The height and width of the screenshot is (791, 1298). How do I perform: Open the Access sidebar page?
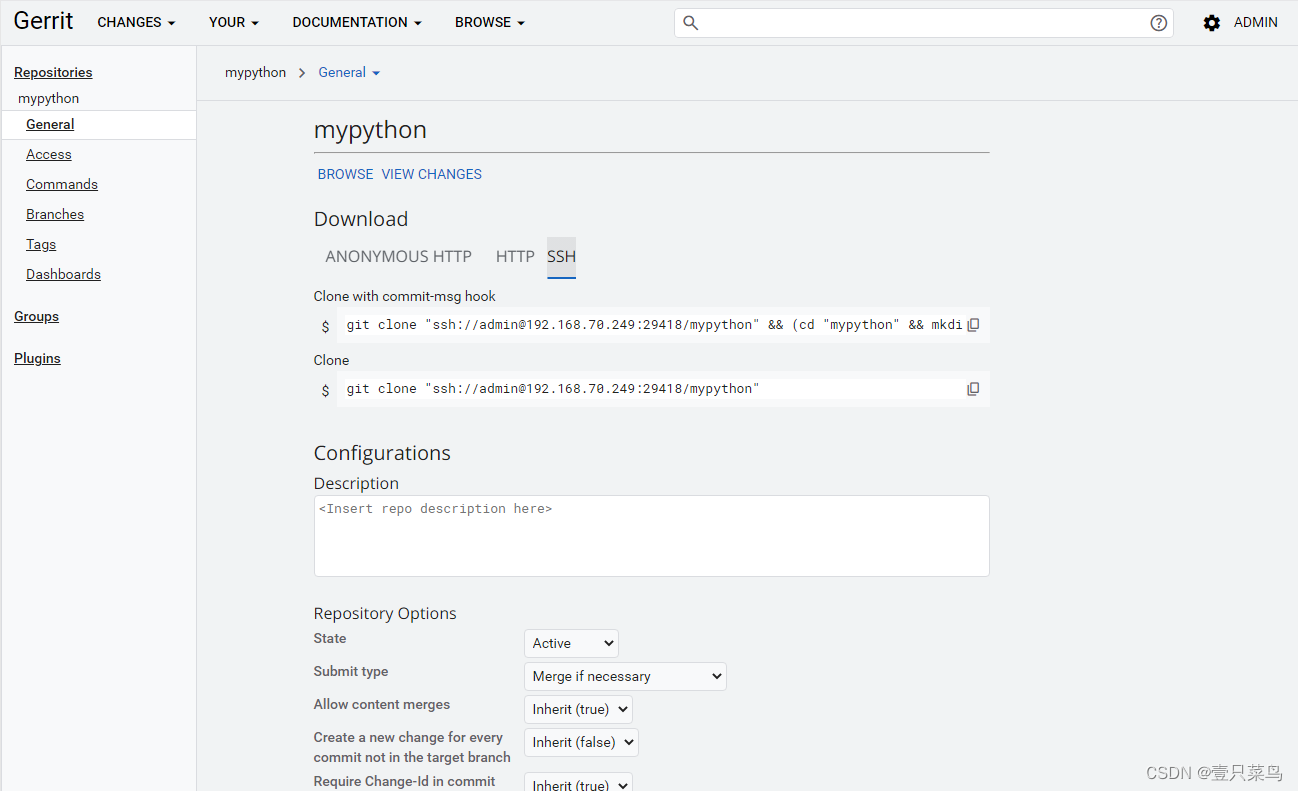49,154
